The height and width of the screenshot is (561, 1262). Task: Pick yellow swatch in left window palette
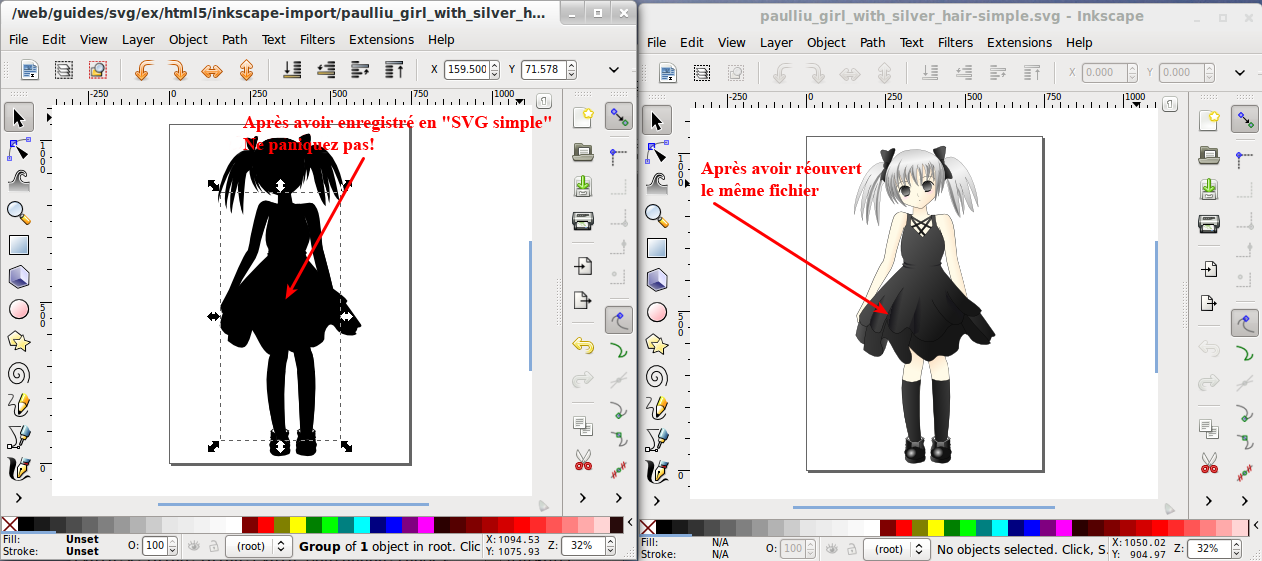298,524
